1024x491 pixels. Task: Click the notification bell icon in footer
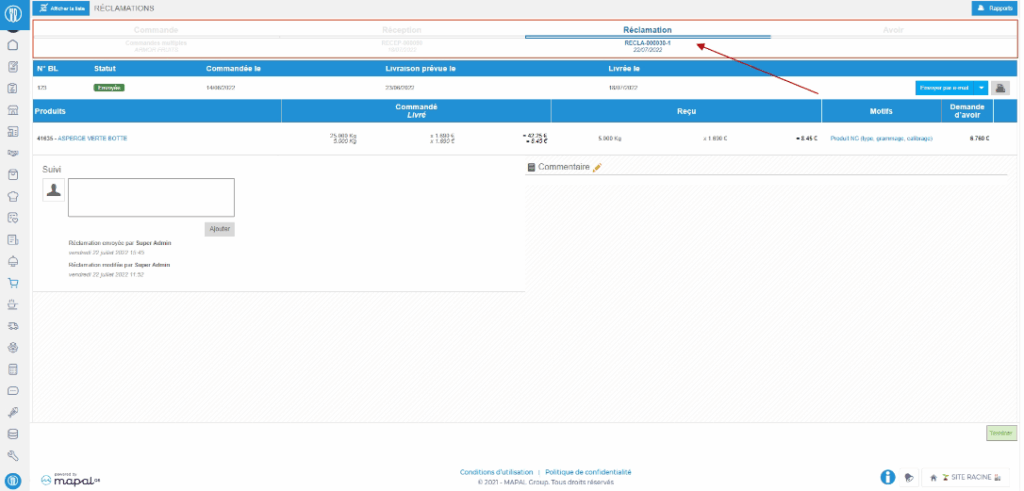[x=908, y=478]
